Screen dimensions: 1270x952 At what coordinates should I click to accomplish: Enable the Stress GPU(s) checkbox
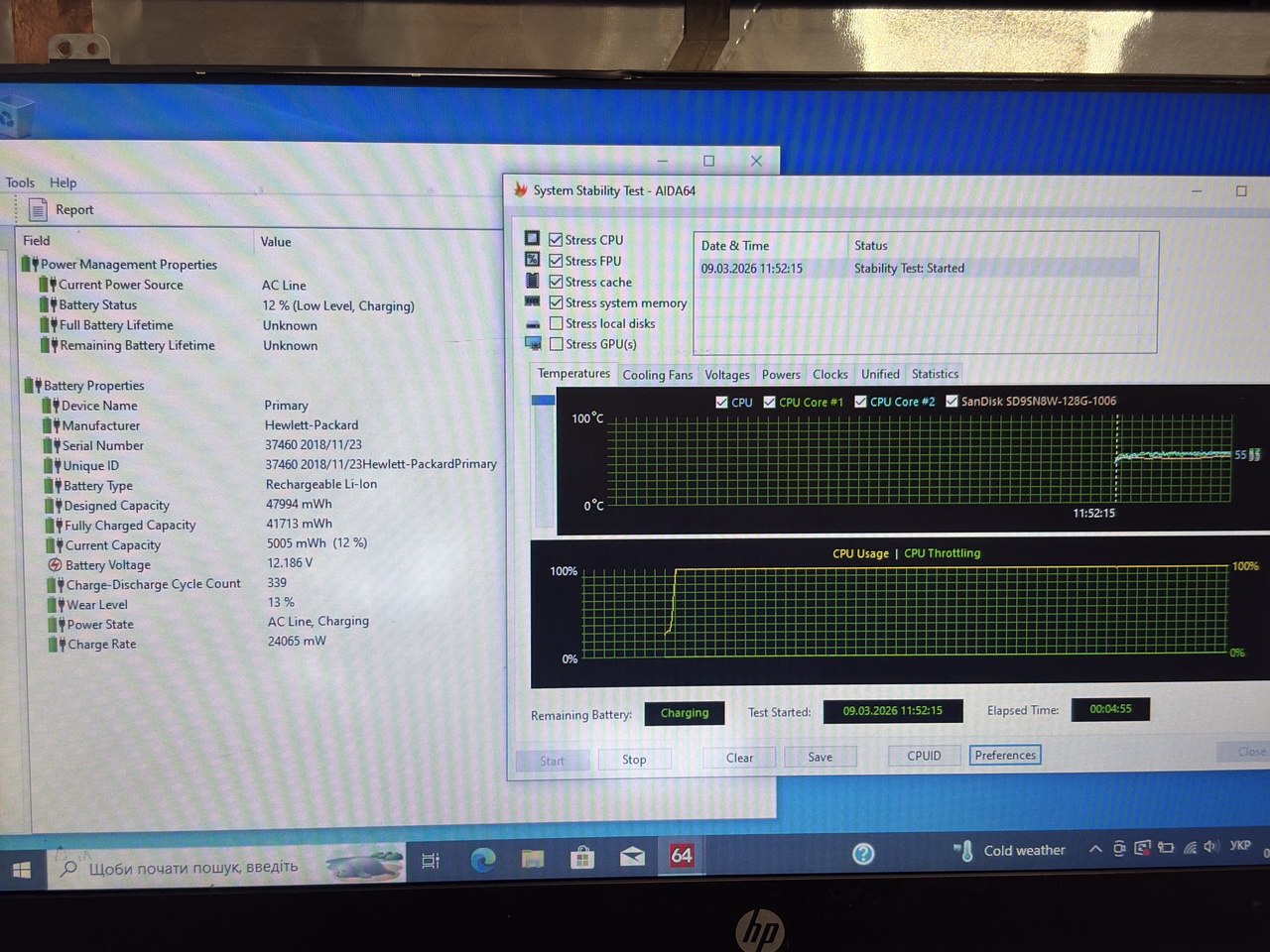coord(557,344)
